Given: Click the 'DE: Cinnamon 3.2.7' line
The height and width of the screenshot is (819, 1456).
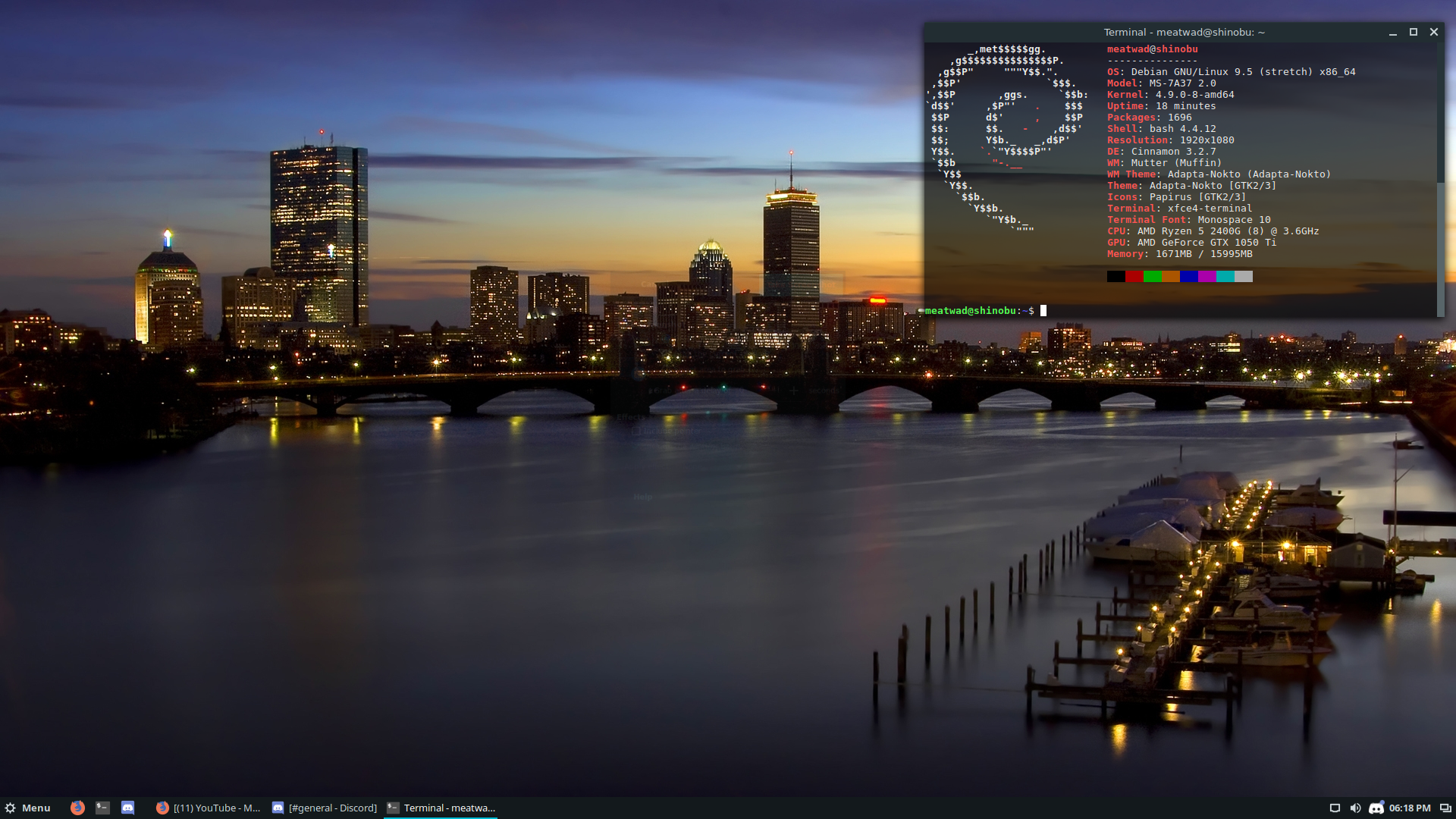Looking at the screenshot, I should 1161,152.
